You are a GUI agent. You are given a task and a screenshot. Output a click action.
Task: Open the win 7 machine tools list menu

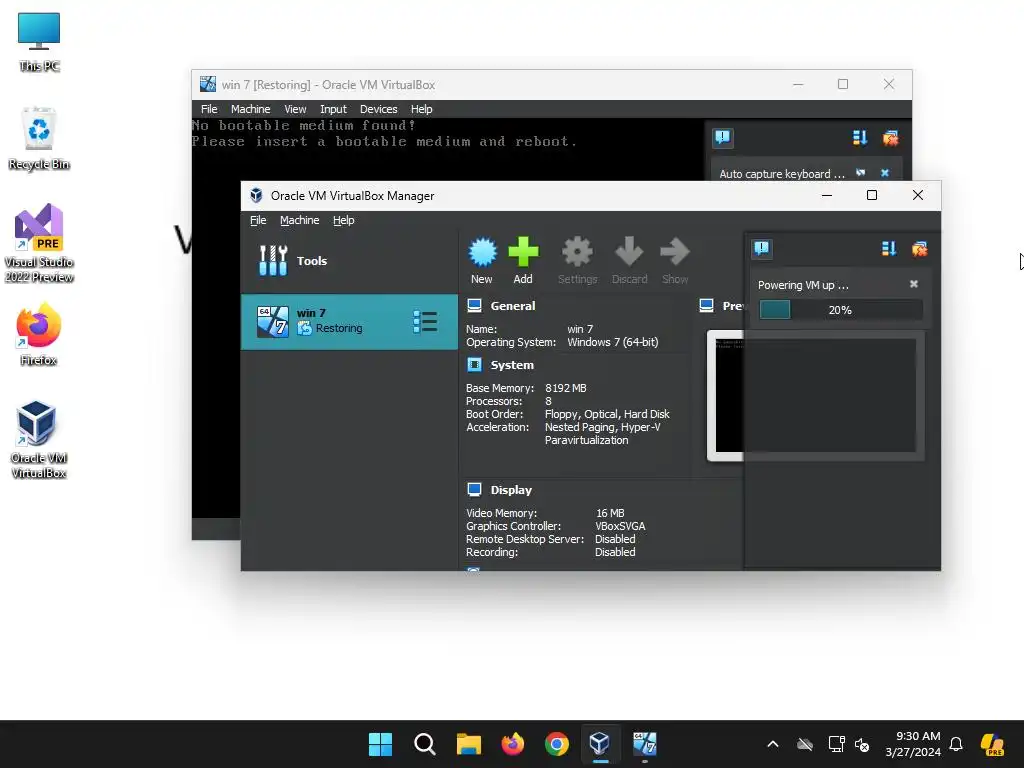click(x=424, y=321)
